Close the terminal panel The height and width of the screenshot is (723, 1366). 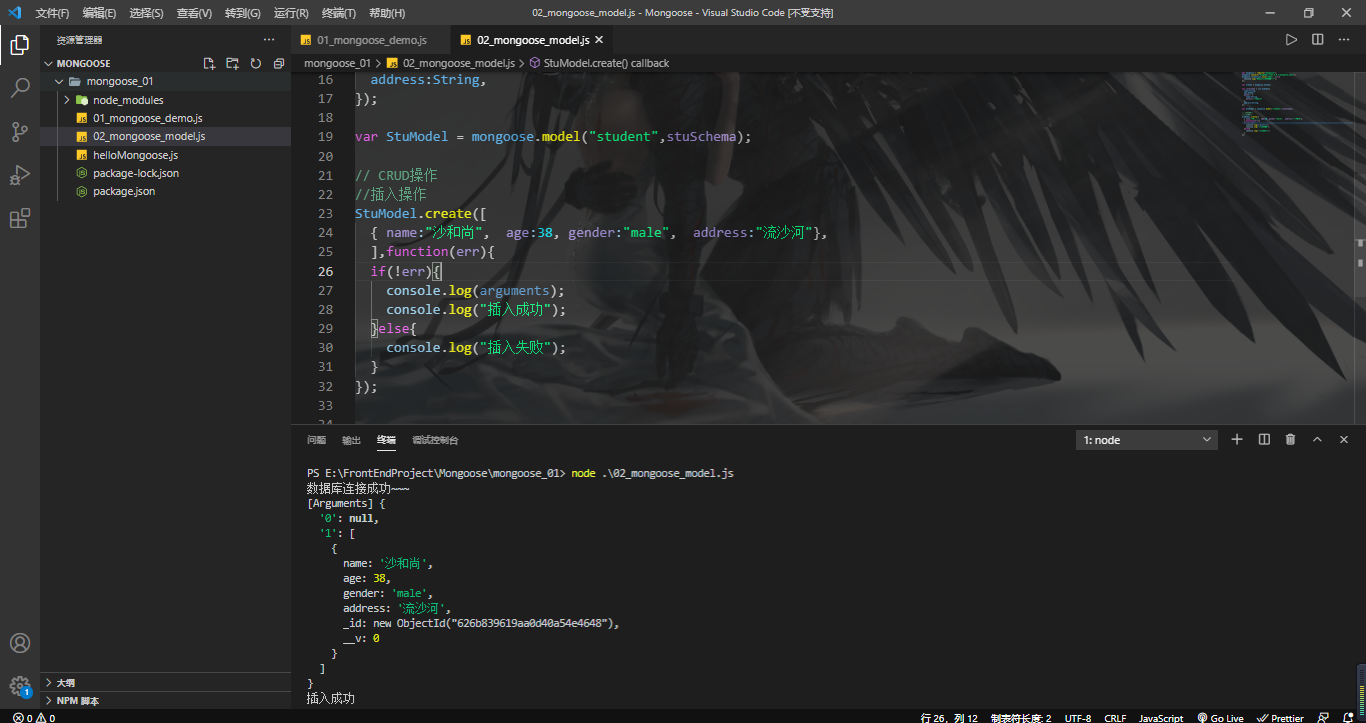click(1344, 440)
